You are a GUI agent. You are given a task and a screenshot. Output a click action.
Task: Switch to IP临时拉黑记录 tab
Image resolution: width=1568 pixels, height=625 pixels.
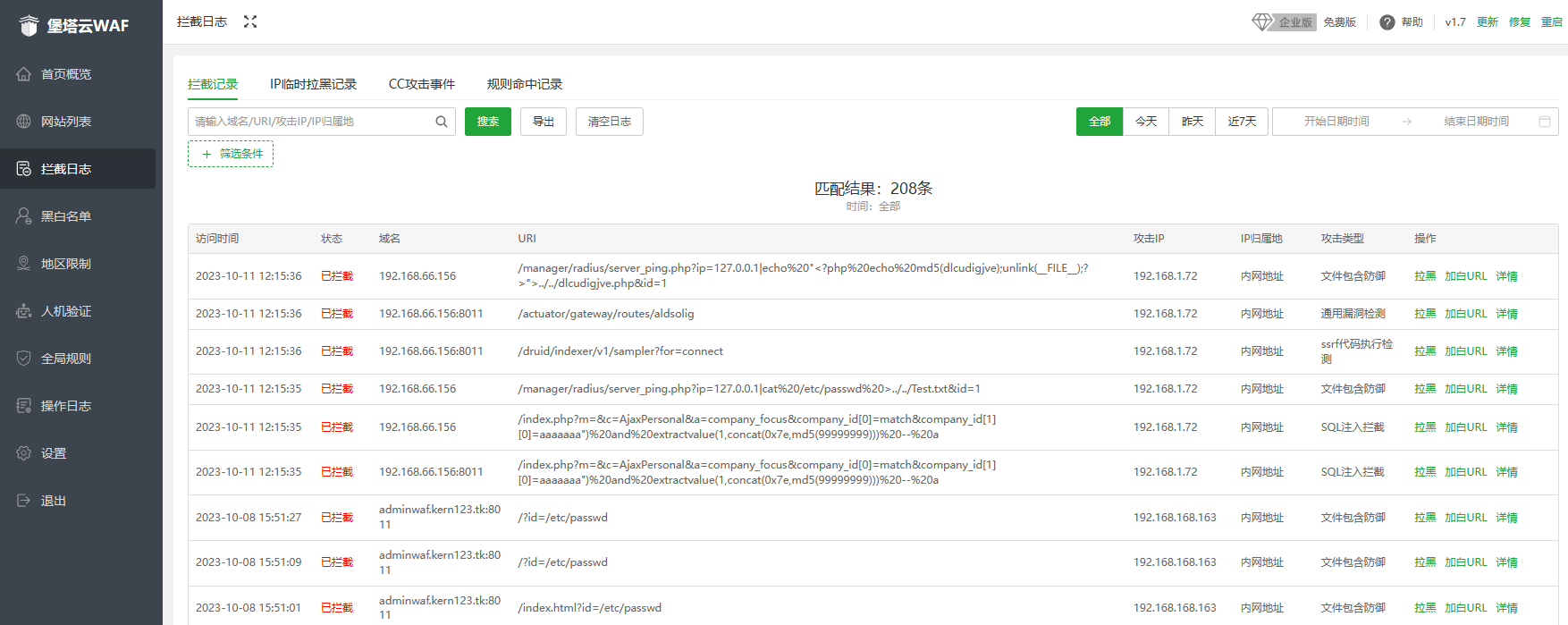314,84
